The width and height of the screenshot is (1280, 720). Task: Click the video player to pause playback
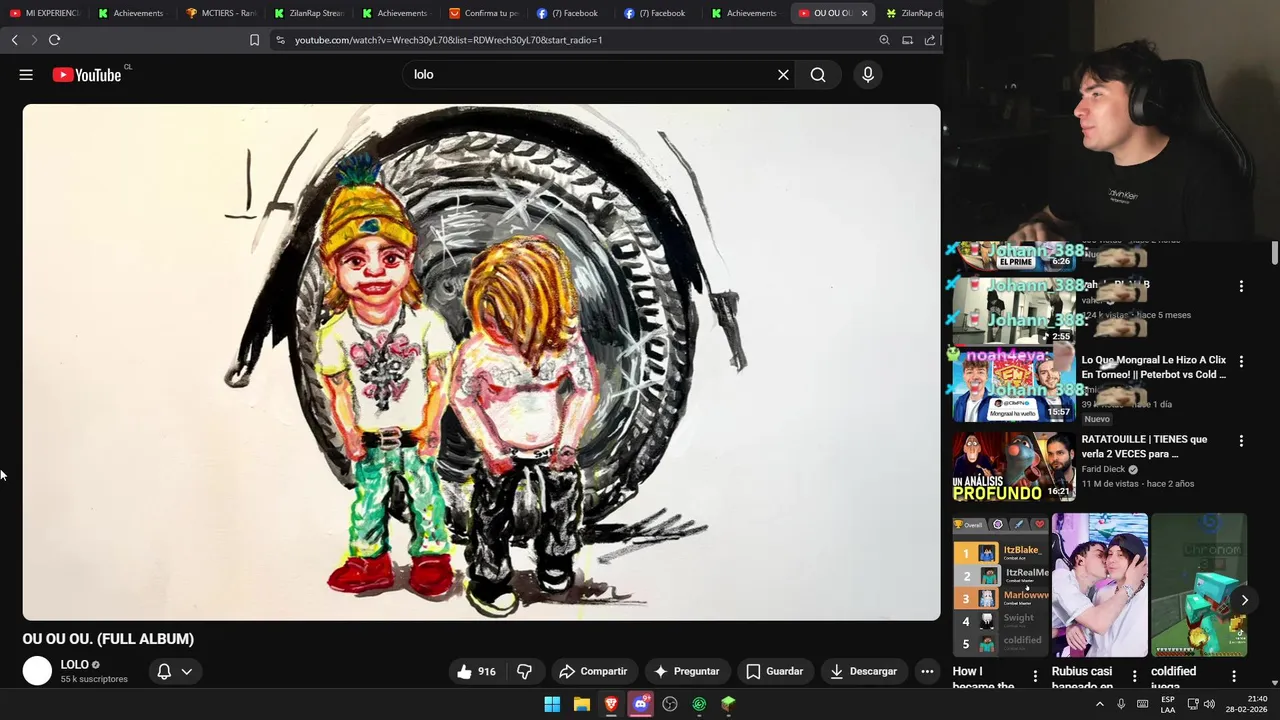(x=481, y=362)
